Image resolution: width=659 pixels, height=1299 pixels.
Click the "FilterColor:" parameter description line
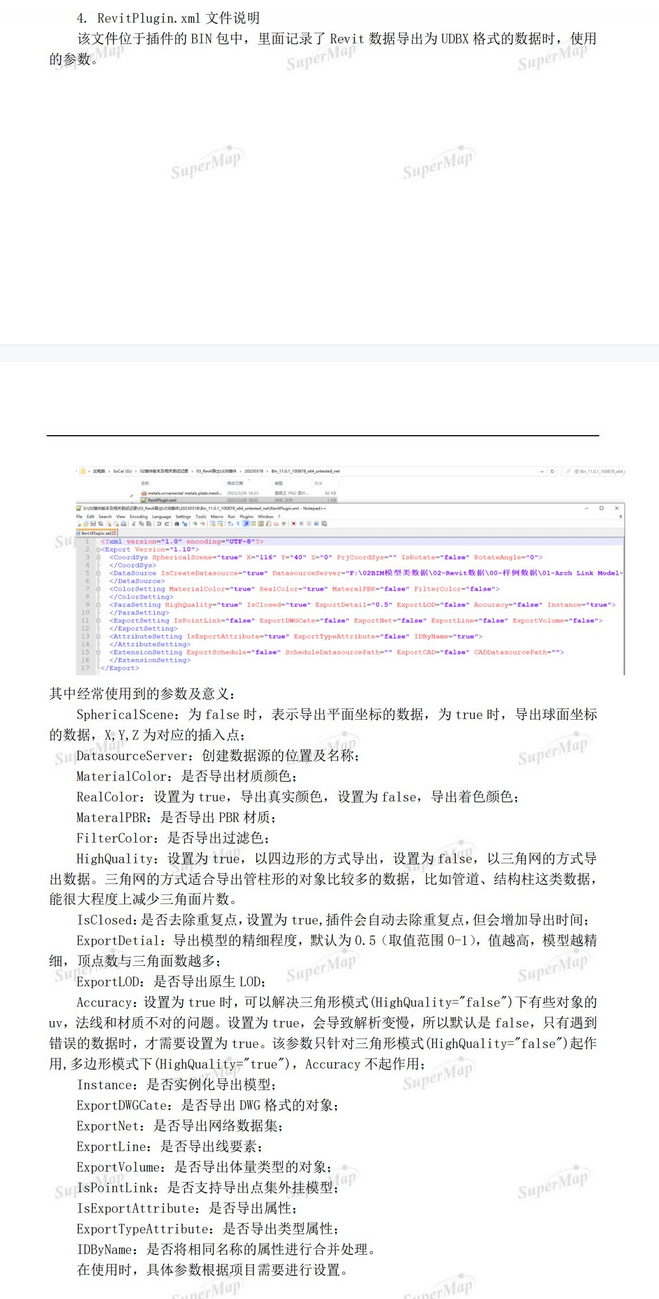pyautogui.click(x=173, y=838)
